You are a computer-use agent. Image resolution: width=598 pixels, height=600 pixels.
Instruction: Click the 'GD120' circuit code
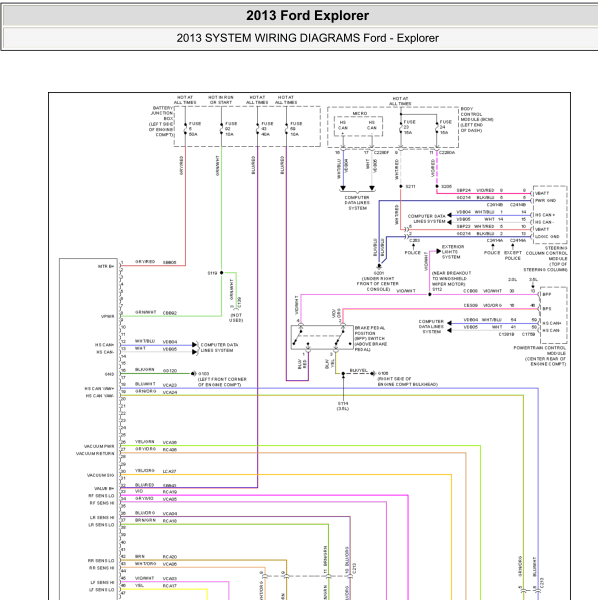[x=169, y=371]
